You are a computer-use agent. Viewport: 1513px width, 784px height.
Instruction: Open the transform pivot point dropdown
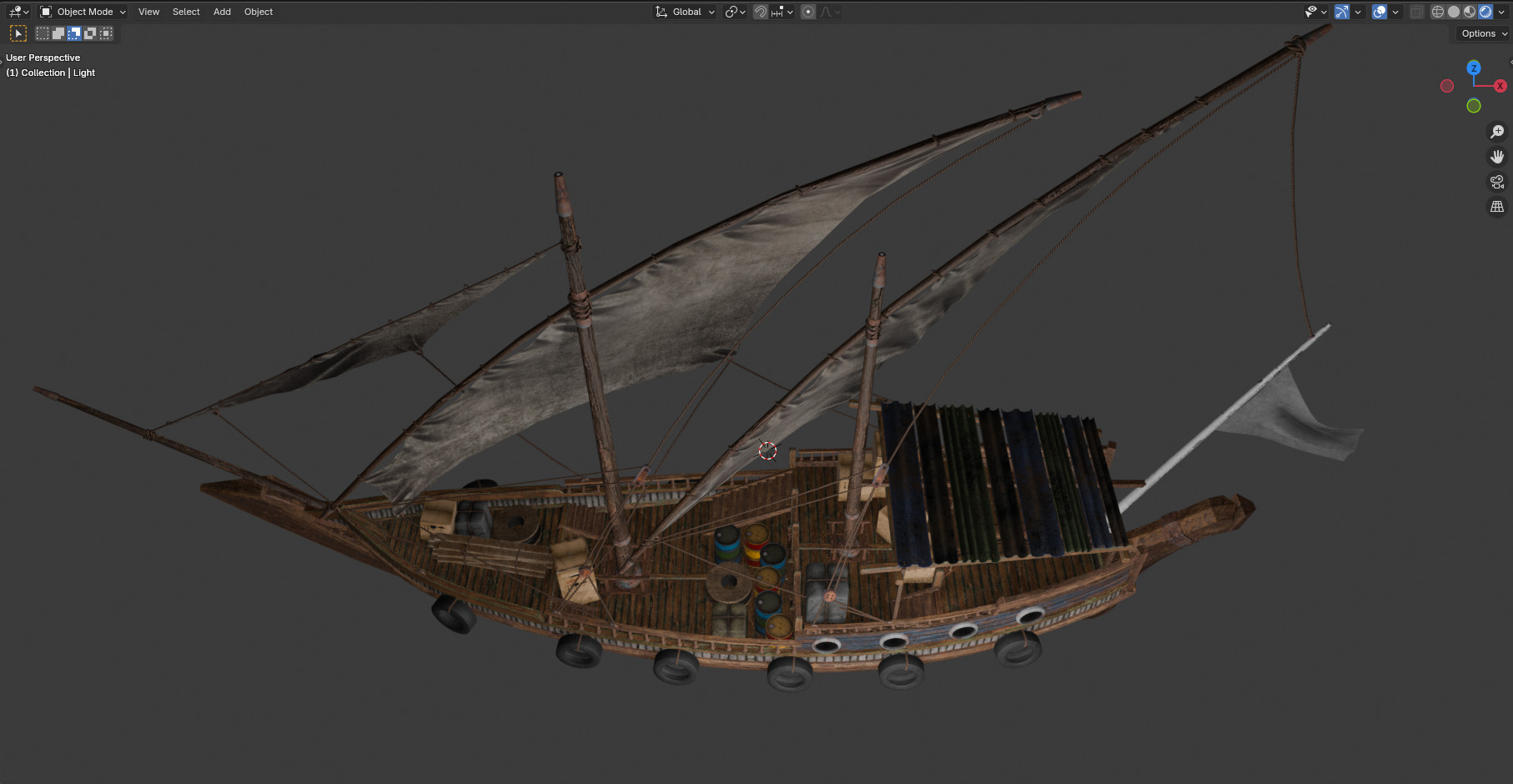(735, 12)
